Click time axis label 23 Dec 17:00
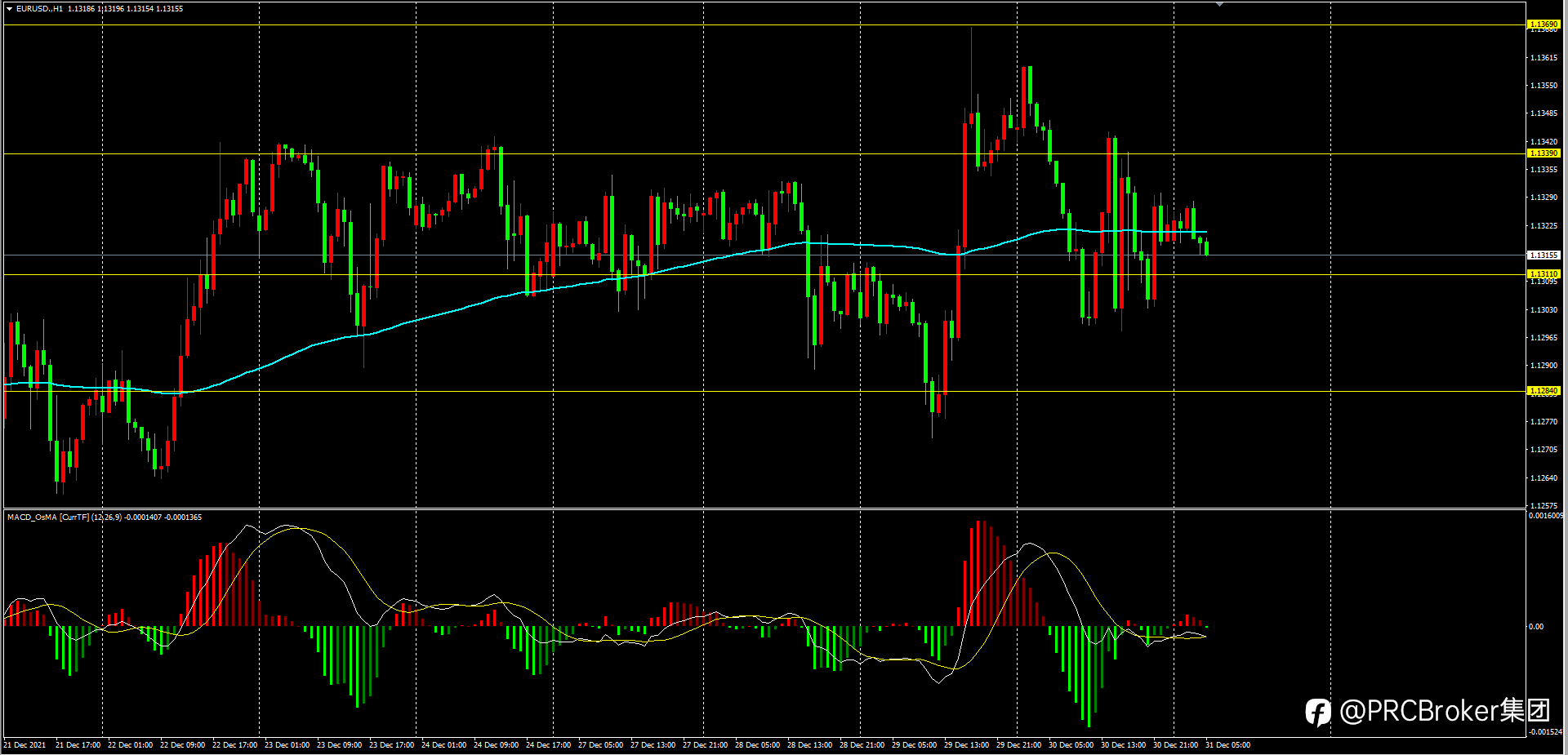 tap(391, 745)
